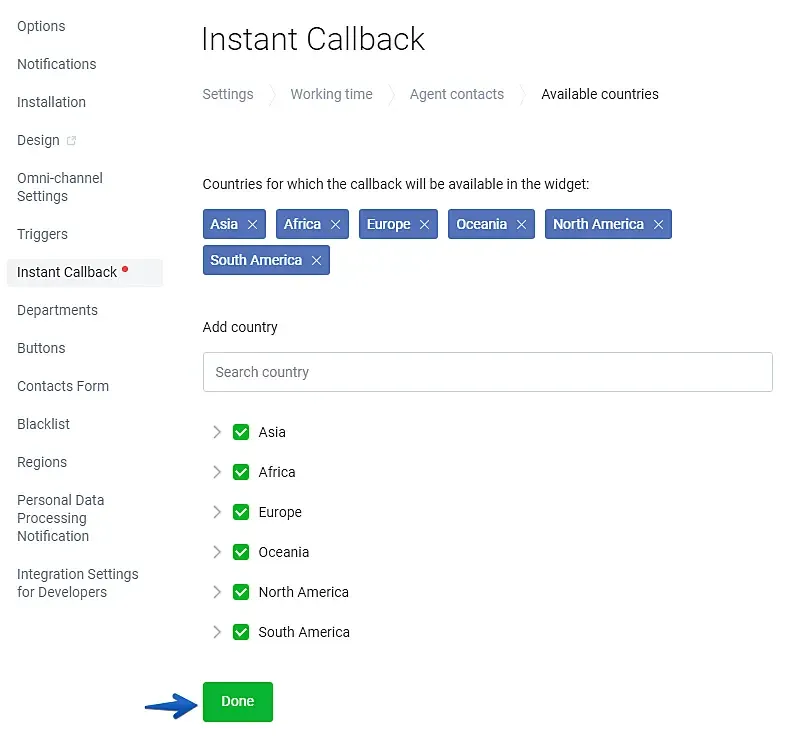Expand the Oceania chevron arrow
Image resolution: width=801 pixels, height=748 pixels.
point(217,552)
